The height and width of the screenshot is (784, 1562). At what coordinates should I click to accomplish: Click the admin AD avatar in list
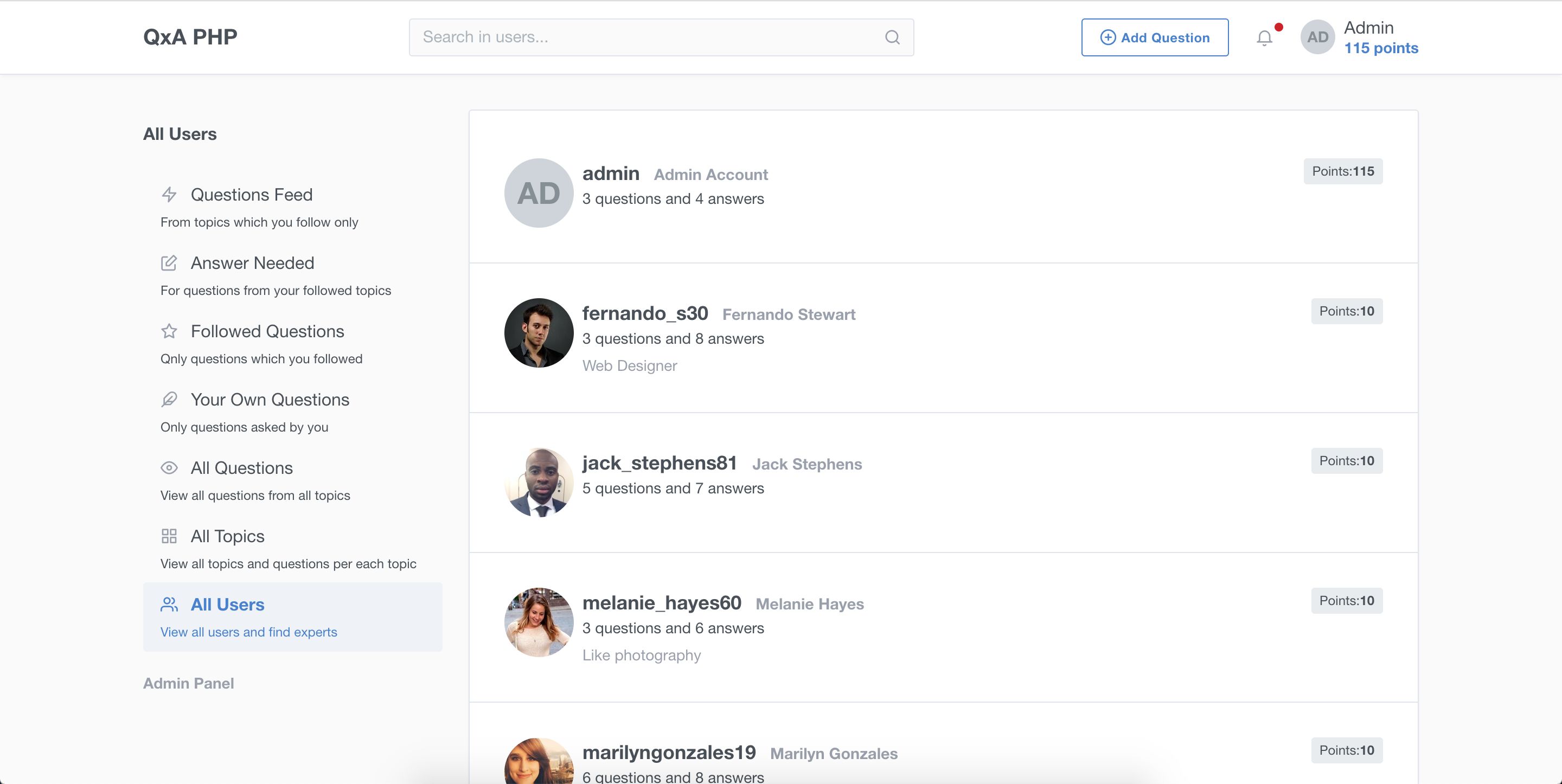pyautogui.click(x=539, y=194)
